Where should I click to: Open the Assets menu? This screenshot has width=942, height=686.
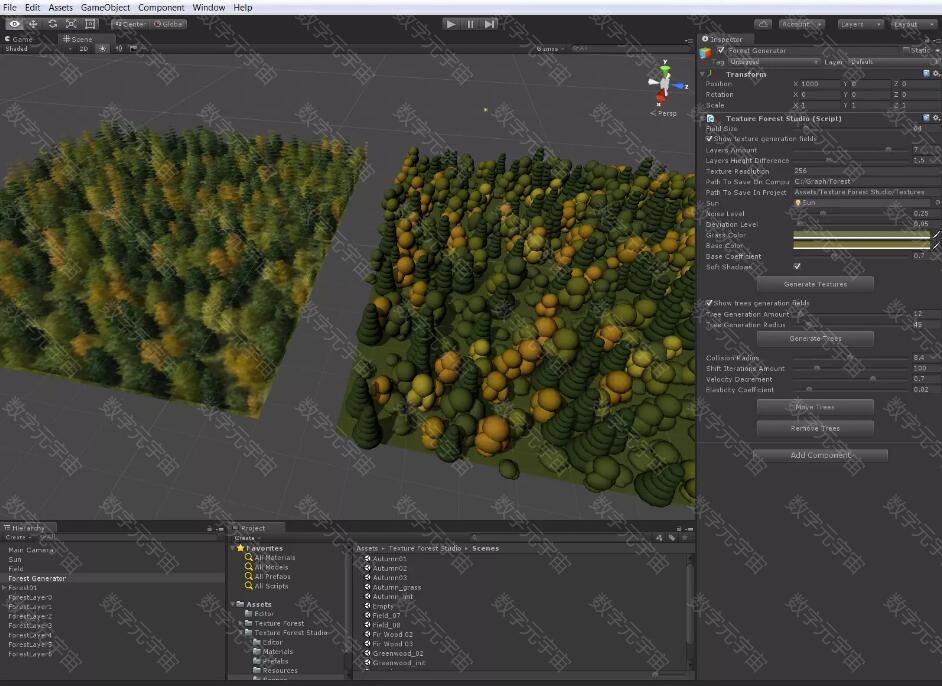60,7
